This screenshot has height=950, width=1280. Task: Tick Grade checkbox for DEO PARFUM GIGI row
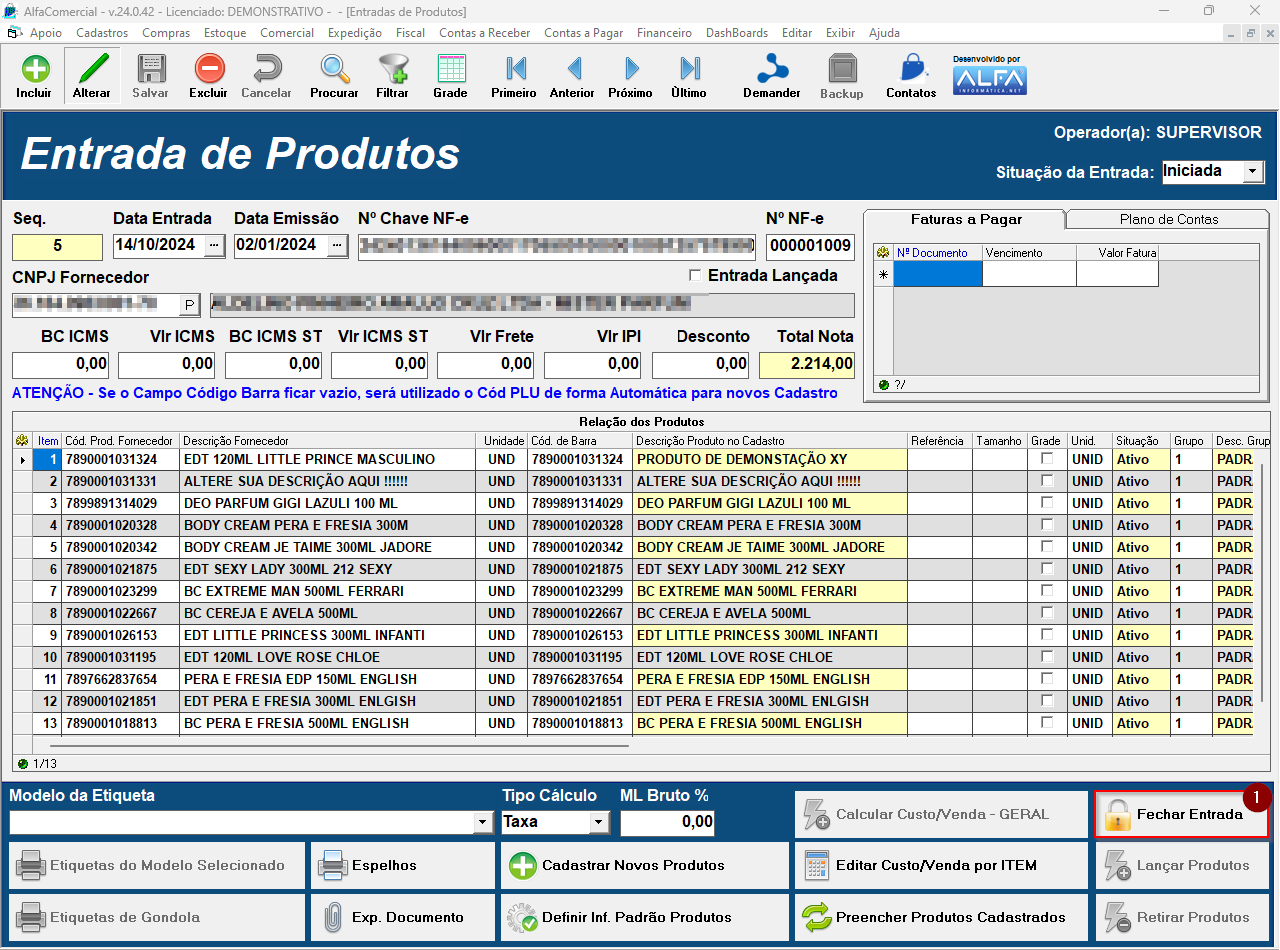[1047, 503]
